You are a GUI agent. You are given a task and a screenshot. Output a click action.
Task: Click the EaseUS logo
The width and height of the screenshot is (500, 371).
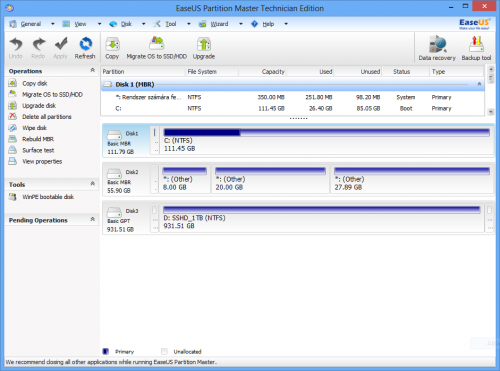pos(474,24)
